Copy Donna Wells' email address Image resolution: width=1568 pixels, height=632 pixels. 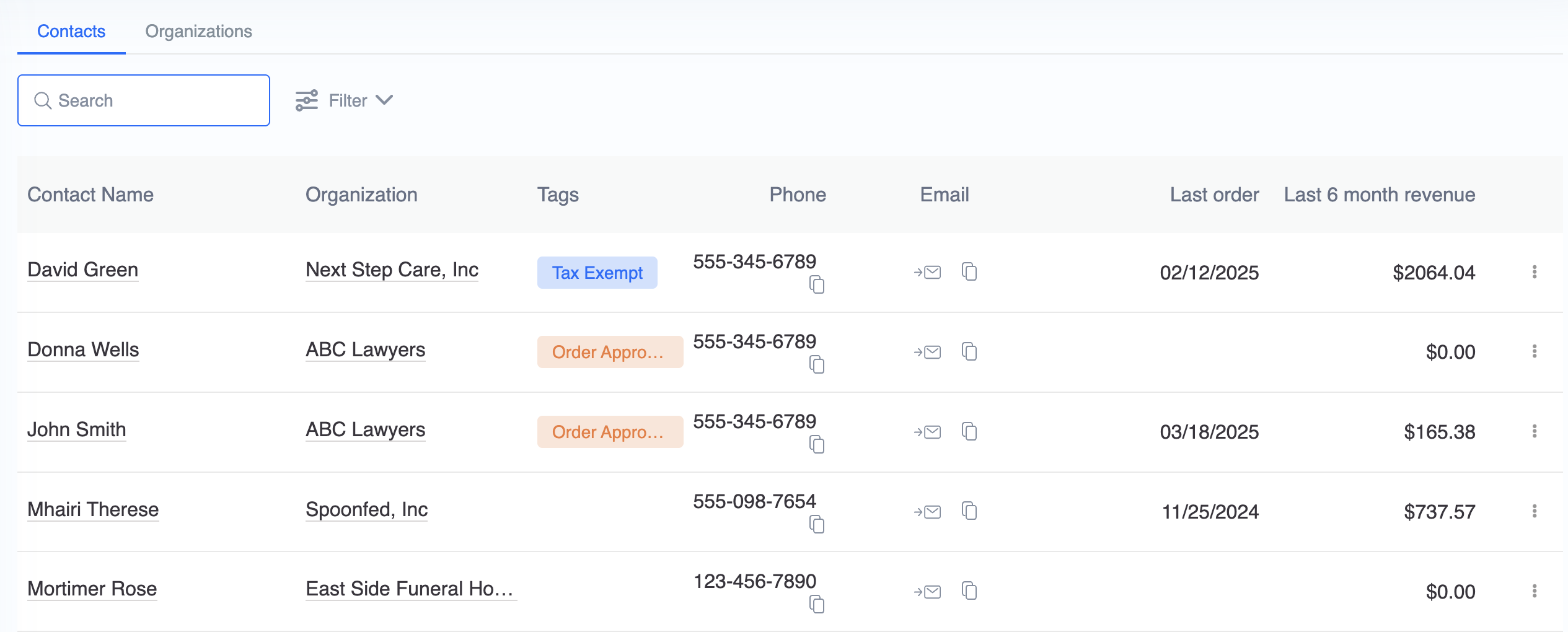tap(969, 351)
